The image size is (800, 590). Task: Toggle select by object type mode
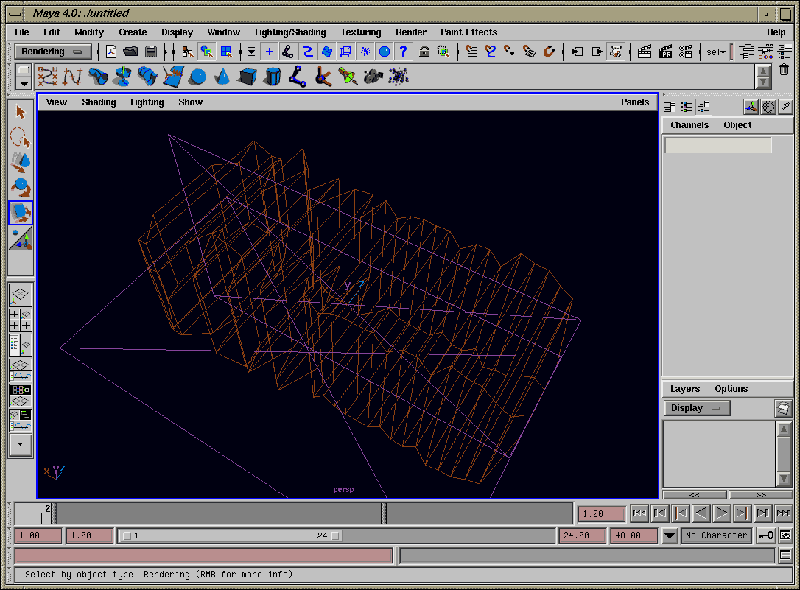coord(207,51)
